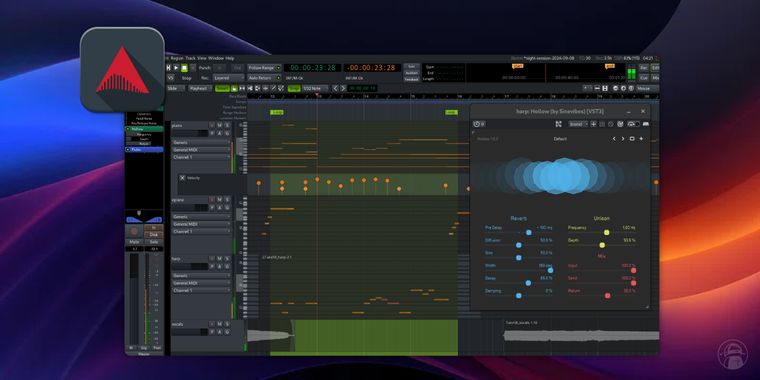Toggle Disk monitoring on mixer strip
760x380 pixels.
154,234
